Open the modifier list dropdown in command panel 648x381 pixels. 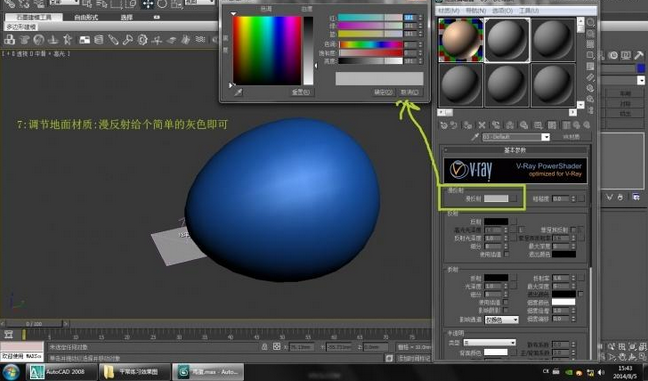(641, 80)
